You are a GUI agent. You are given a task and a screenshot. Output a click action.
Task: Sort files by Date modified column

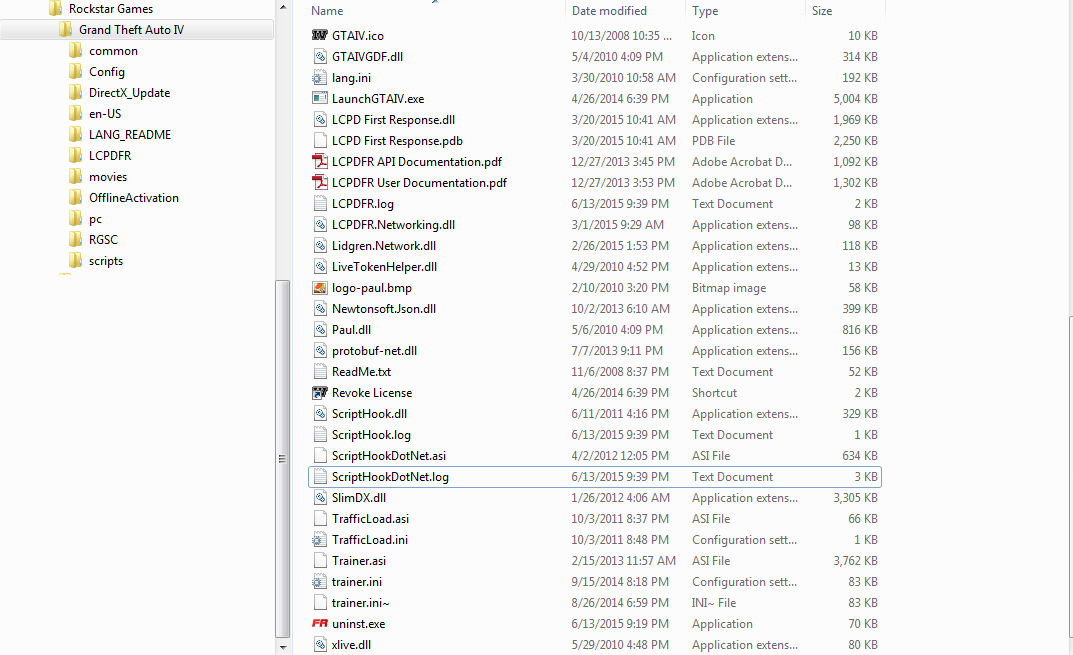click(609, 11)
